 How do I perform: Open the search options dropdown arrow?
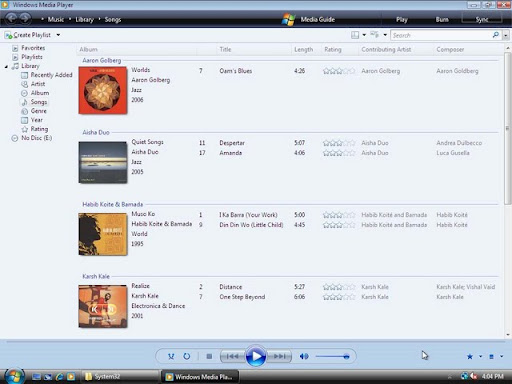[x=506, y=35]
